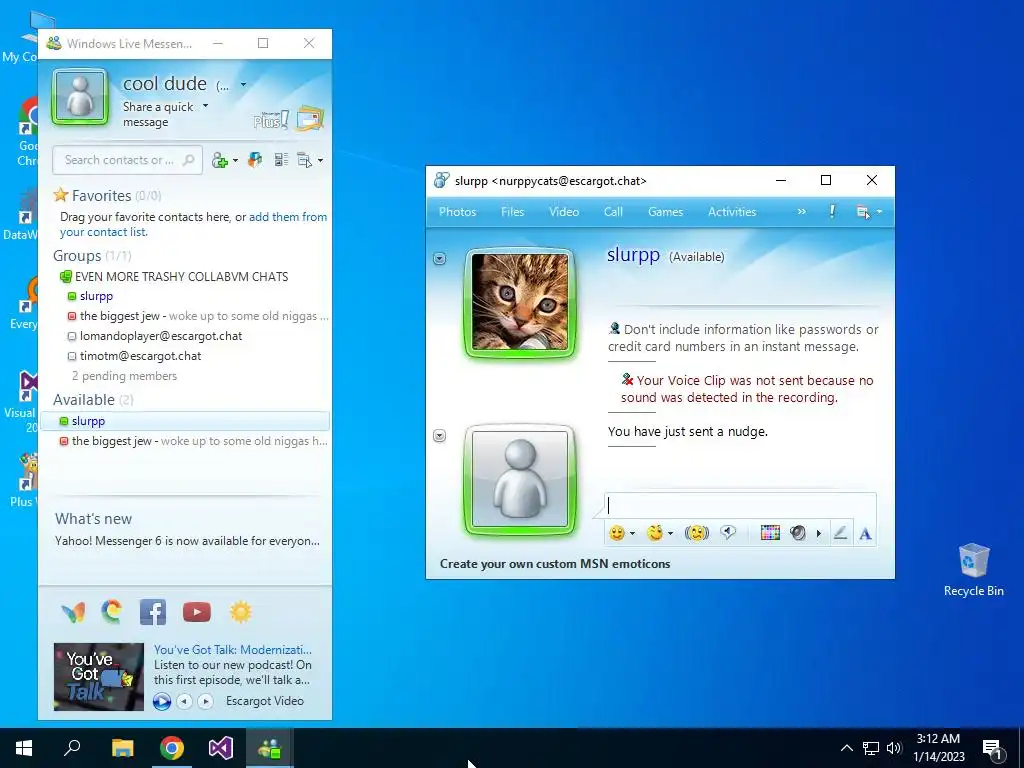Collapse your own display picture arrow

click(440, 436)
